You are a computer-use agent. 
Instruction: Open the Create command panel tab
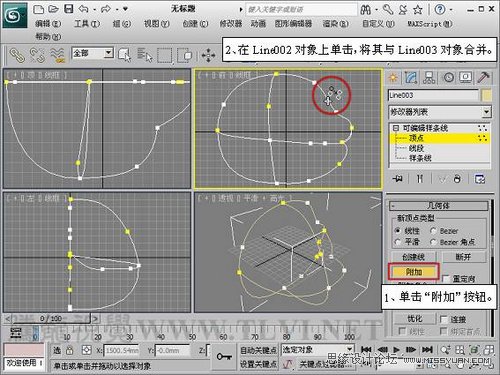point(393,78)
